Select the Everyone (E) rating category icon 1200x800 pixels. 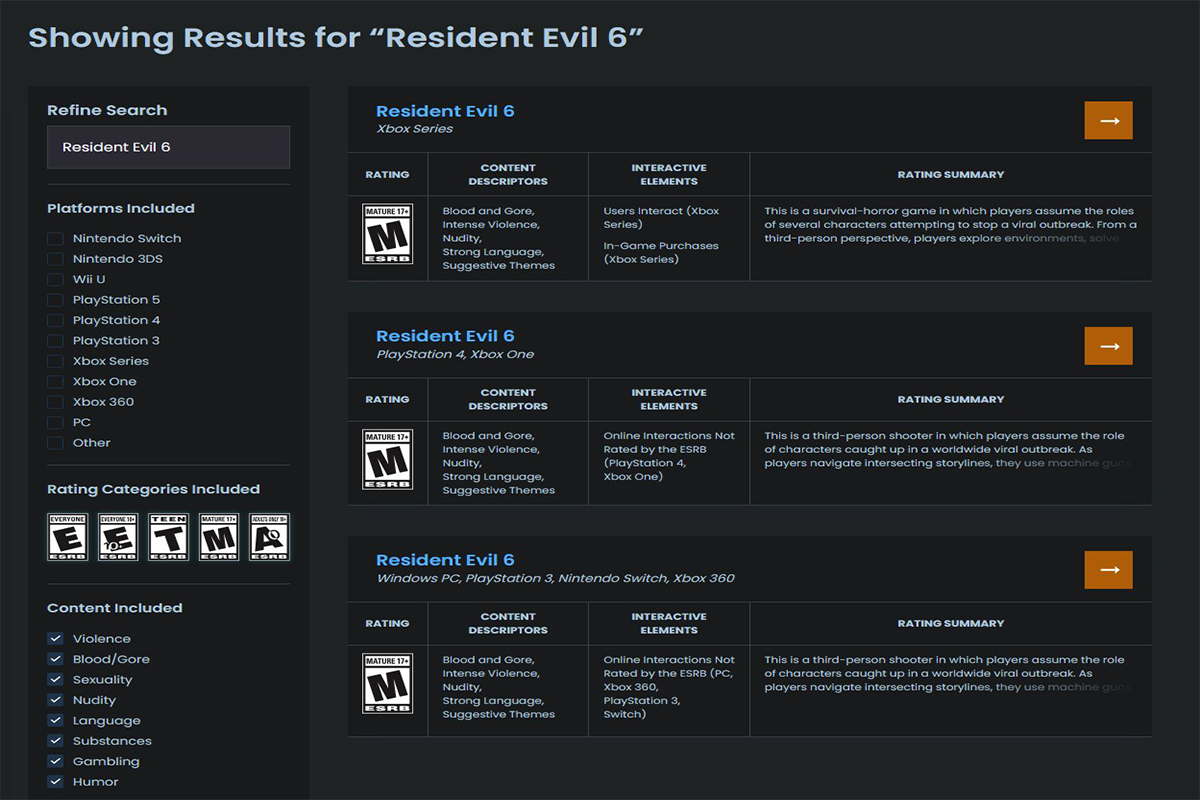click(68, 537)
